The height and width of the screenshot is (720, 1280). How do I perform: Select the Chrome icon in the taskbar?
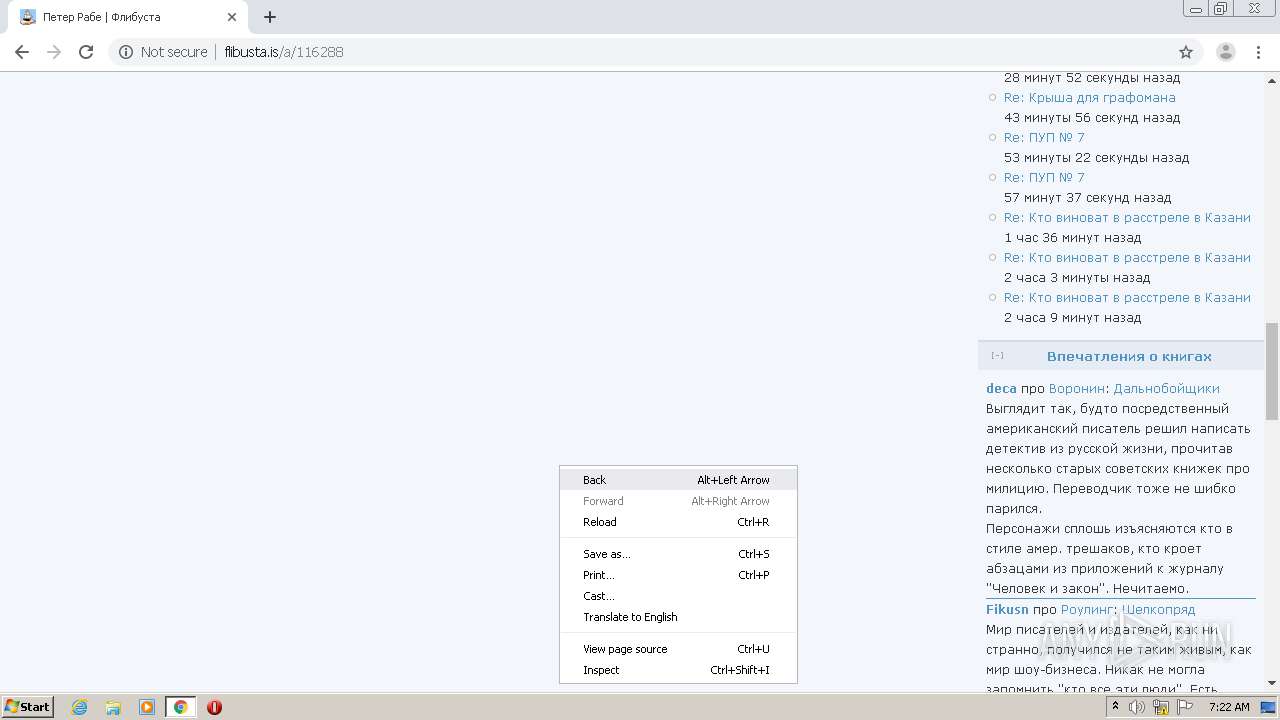181,707
